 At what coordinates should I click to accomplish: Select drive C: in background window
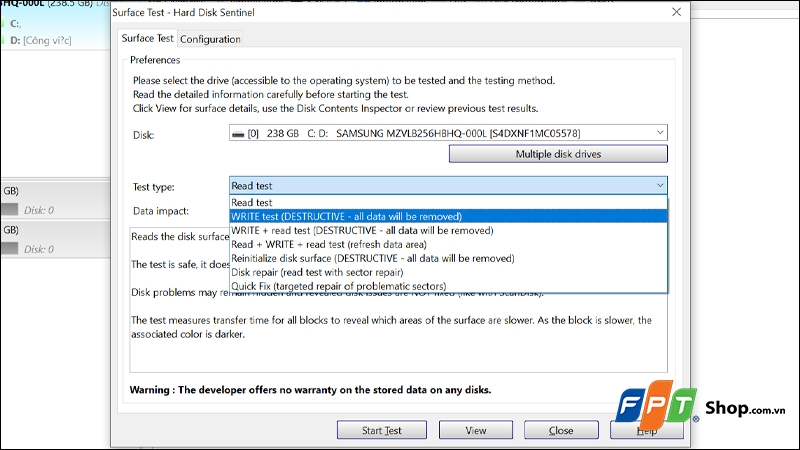(15, 23)
